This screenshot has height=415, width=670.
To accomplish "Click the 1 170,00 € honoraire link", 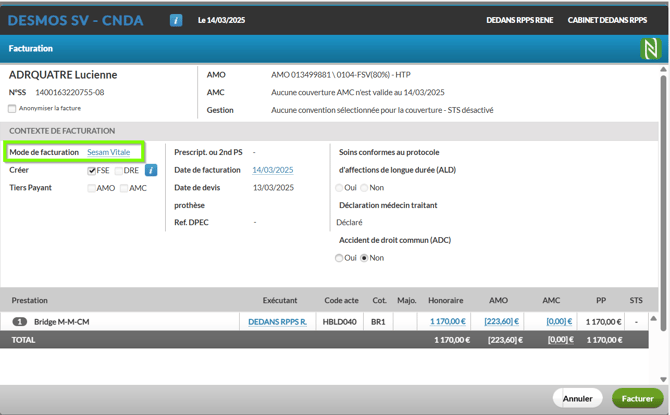I will tap(448, 322).
